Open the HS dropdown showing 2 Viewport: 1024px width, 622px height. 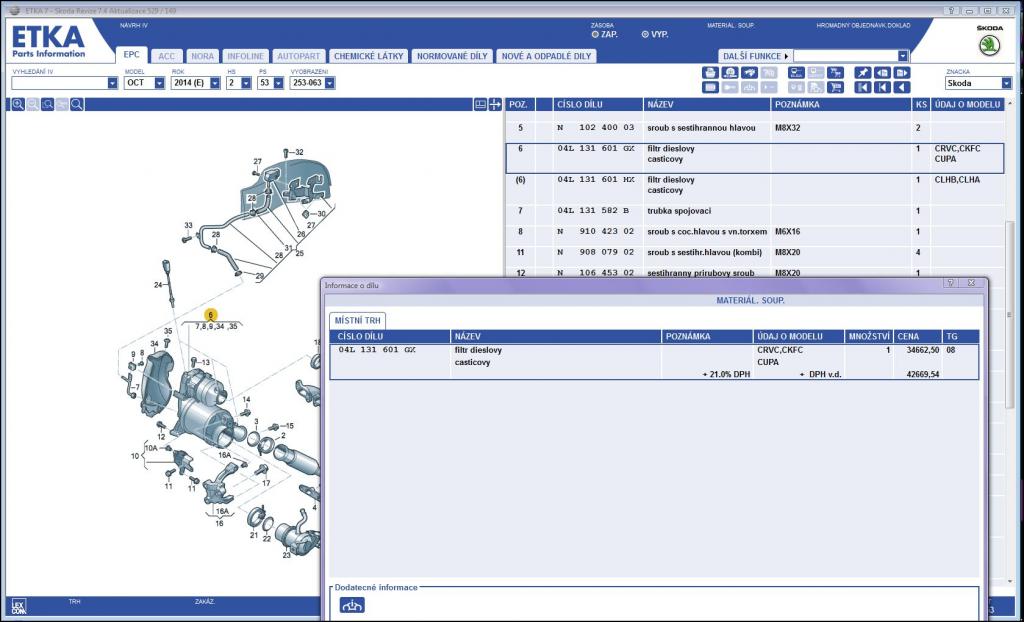point(246,83)
